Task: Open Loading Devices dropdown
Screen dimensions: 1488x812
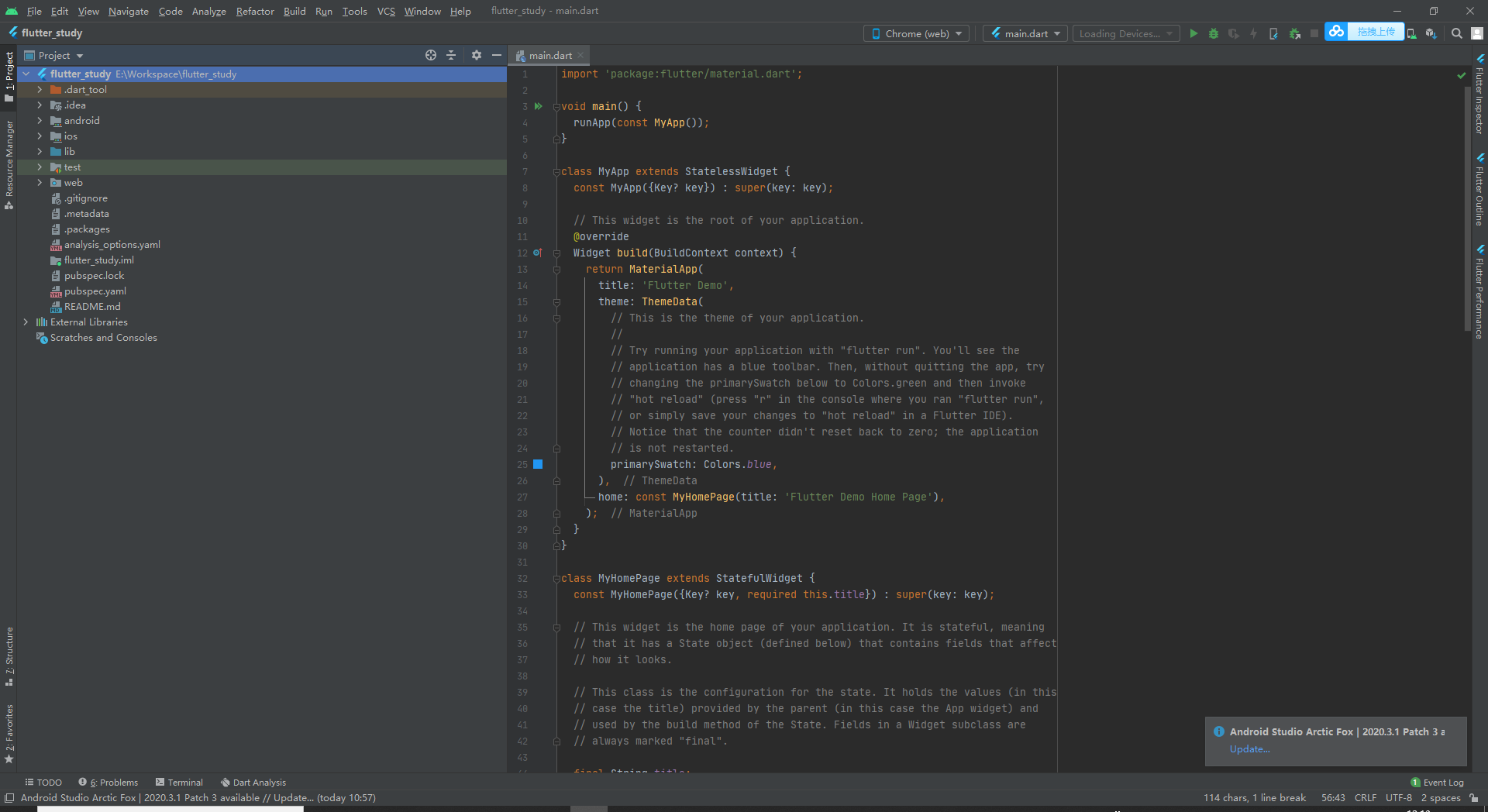Action: coord(1126,33)
